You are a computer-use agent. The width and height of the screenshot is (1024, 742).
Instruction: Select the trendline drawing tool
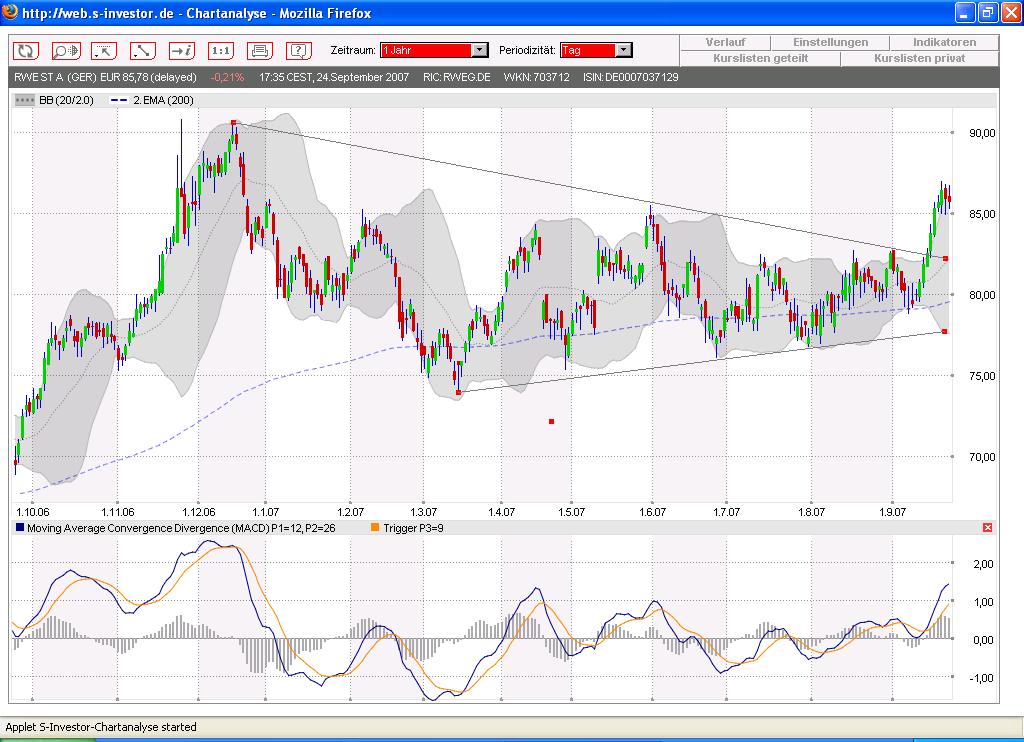pos(141,49)
